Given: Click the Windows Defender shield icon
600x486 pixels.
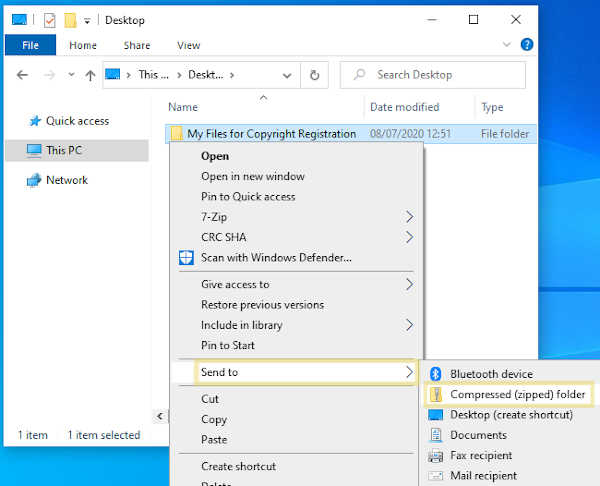Looking at the screenshot, I should pos(186,258).
